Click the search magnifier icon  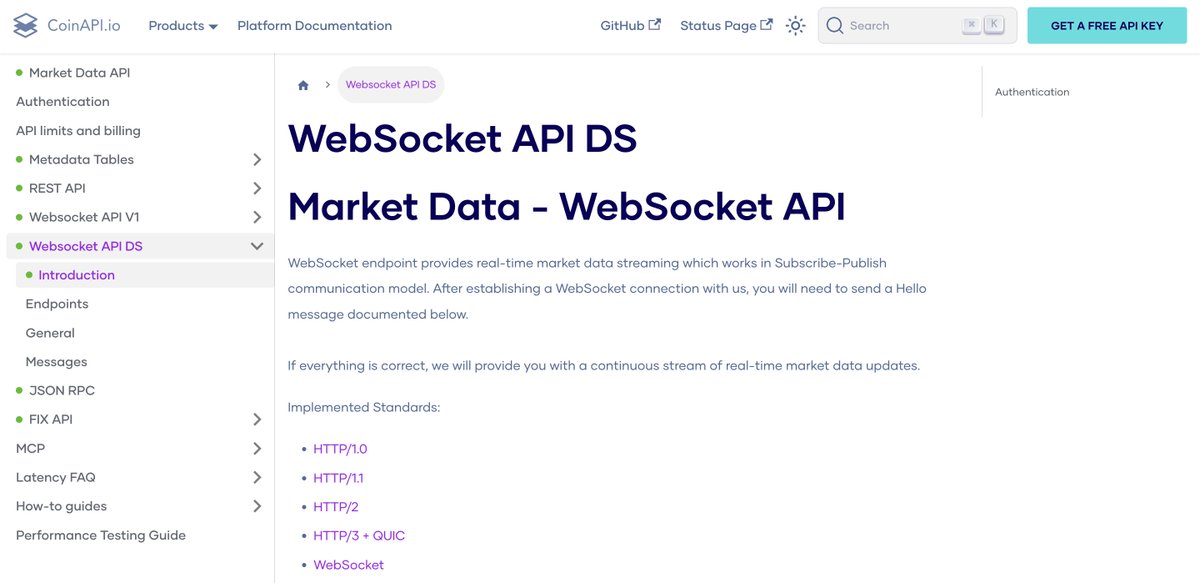point(835,25)
